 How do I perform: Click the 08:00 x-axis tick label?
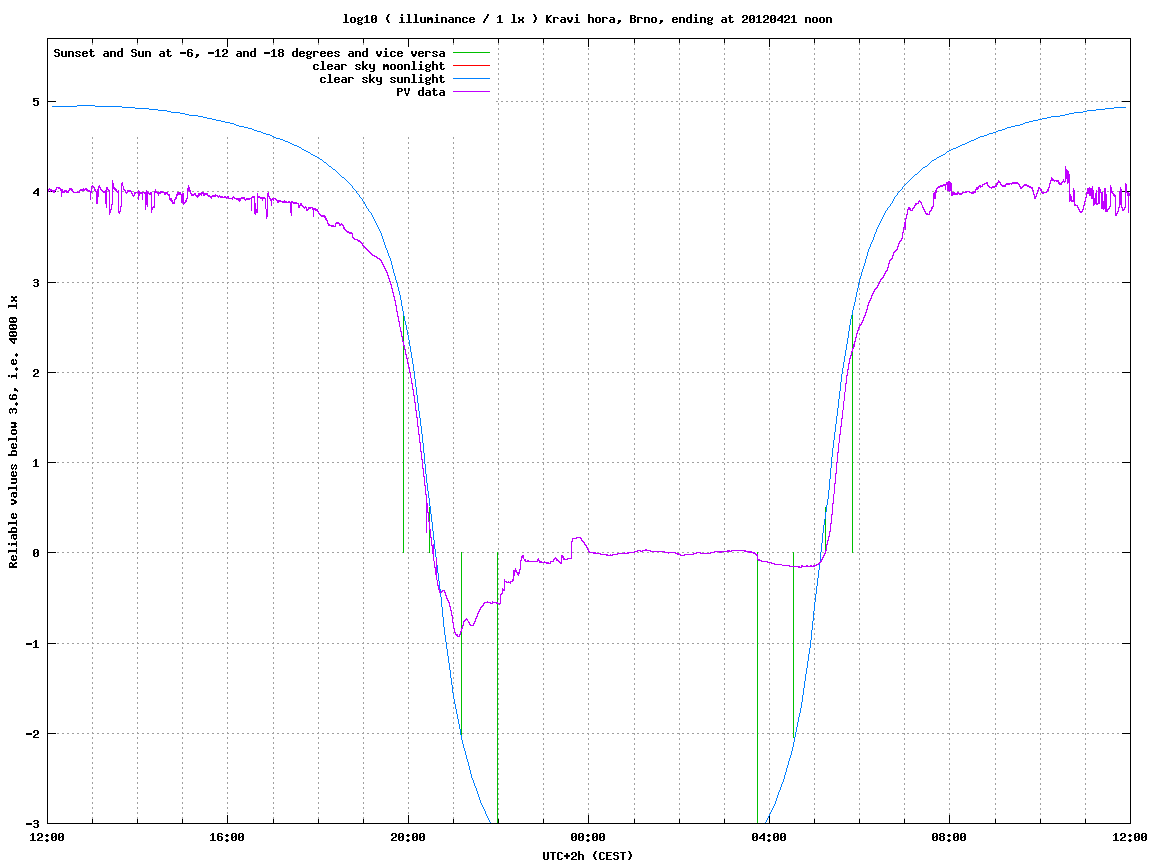pyautogui.click(x=949, y=837)
